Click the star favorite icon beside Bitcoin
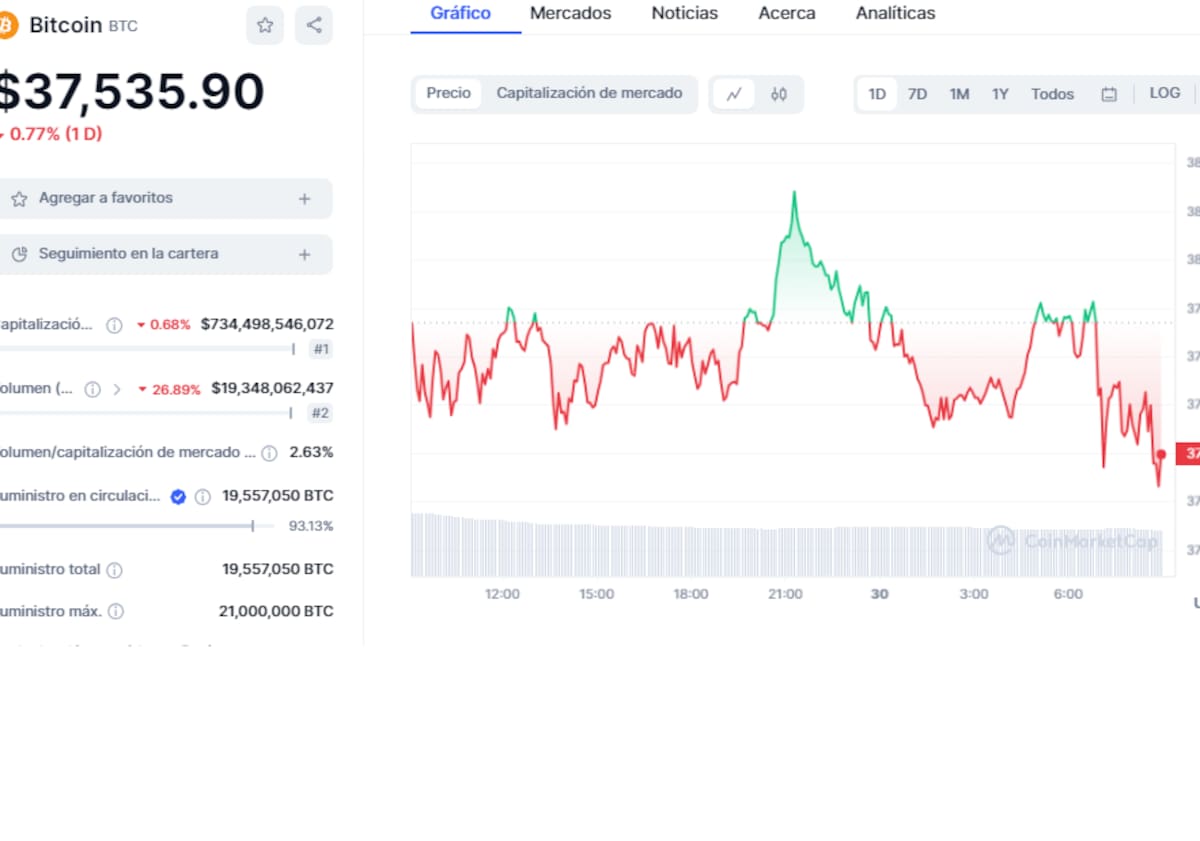This screenshot has width=1200, height=841. pos(265,25)
